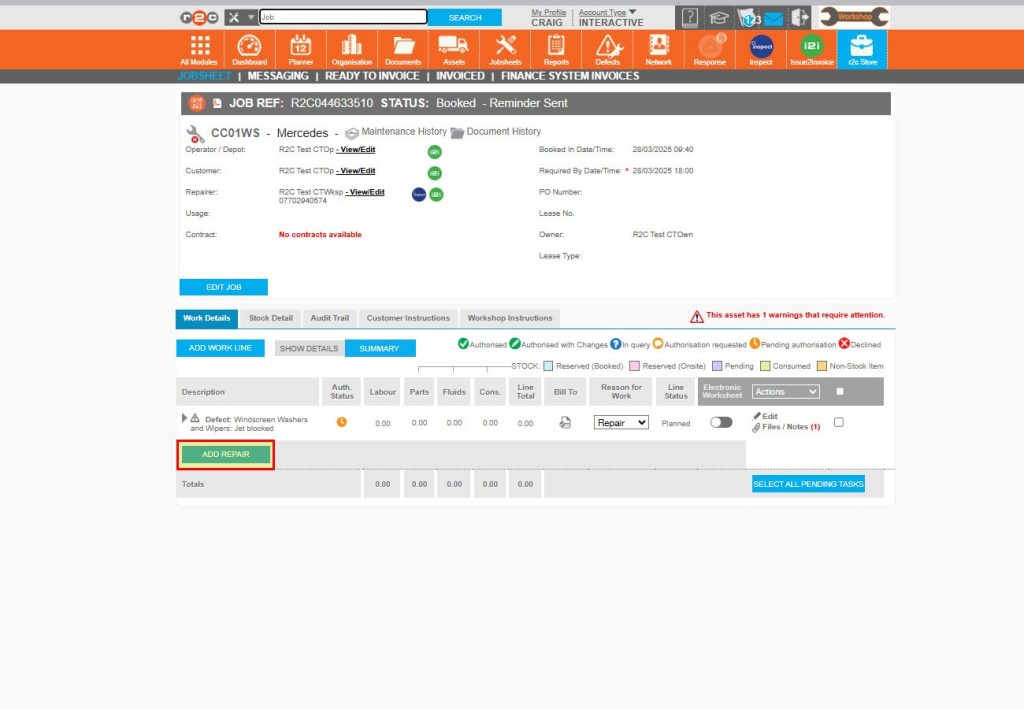Image resolution: width=1024 pixels, height=709 pixels.
Task: Expand the Windscreen Washers defect line
Action: tap(184, 418)
